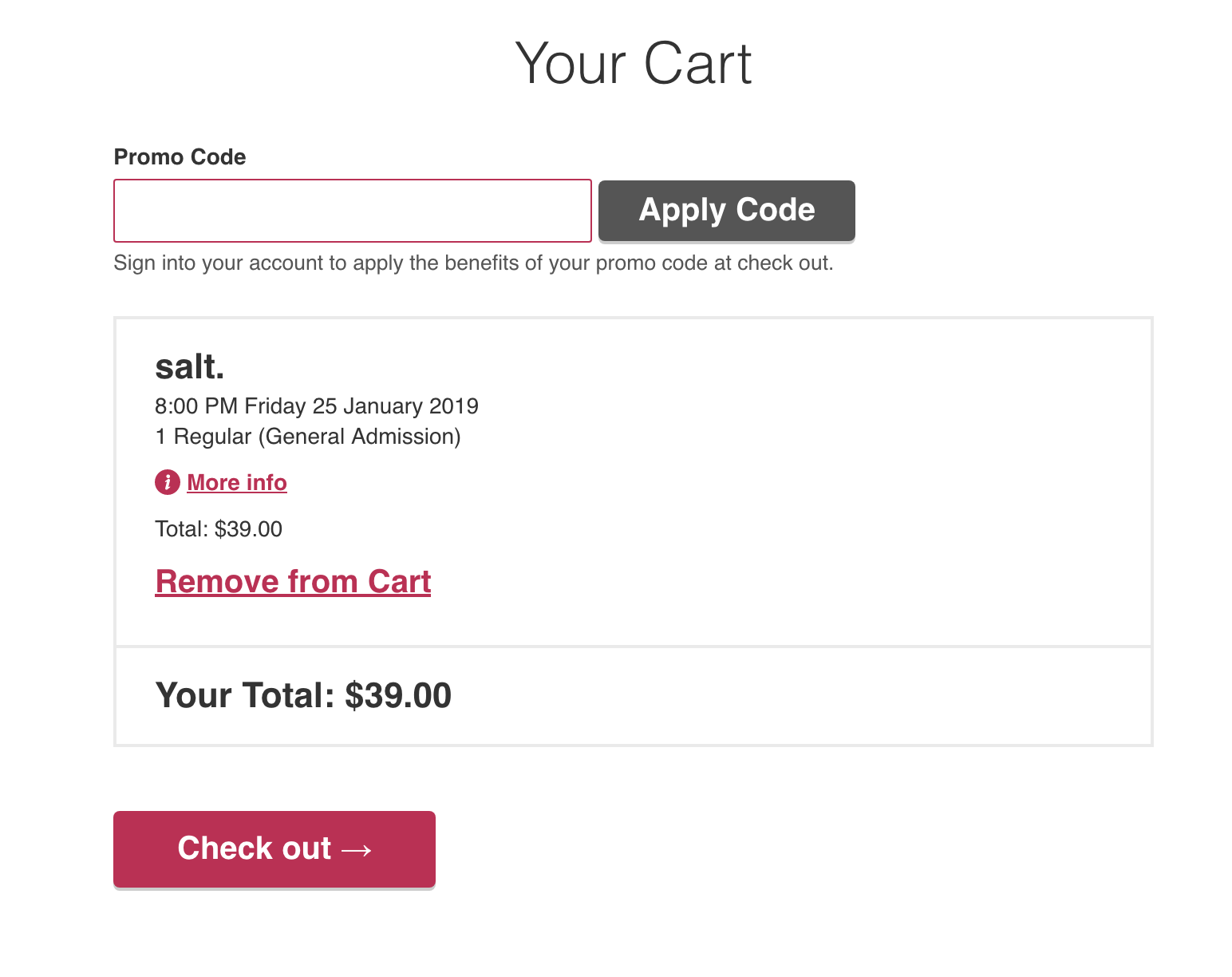Image resolution: width=1232 pixels, height=977 pixels.
Task: Click the Promo Code label
Action: [x=180, y=156]
